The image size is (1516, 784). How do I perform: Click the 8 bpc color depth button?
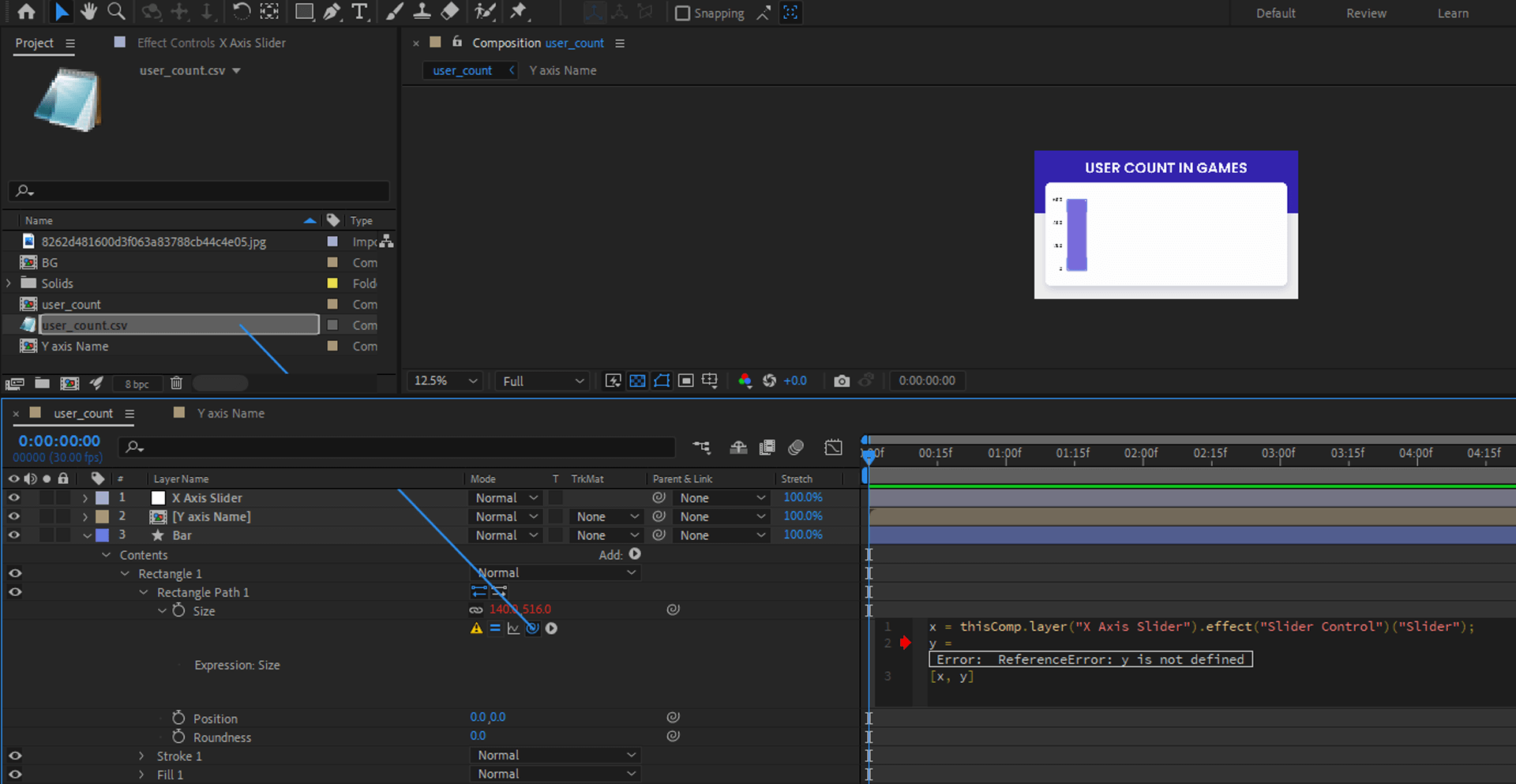(137, 383)
